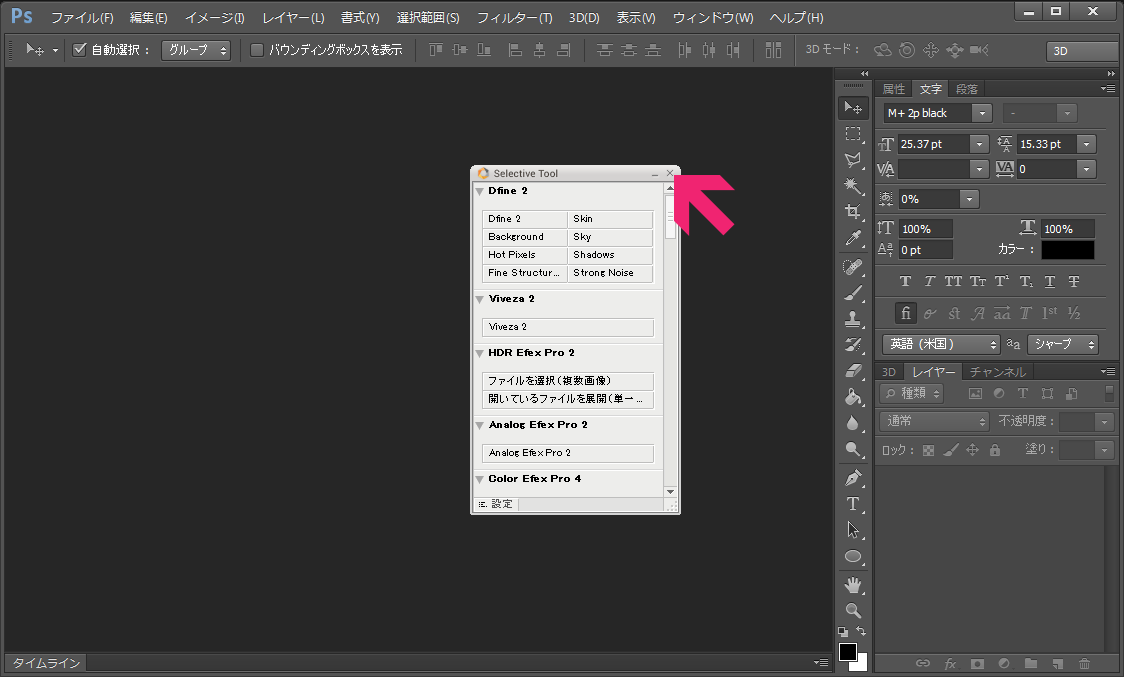Toggle Small Caps text style
Image resolution: width=1124 pixels, height=677 pixels.
click(x=978, y=281)
